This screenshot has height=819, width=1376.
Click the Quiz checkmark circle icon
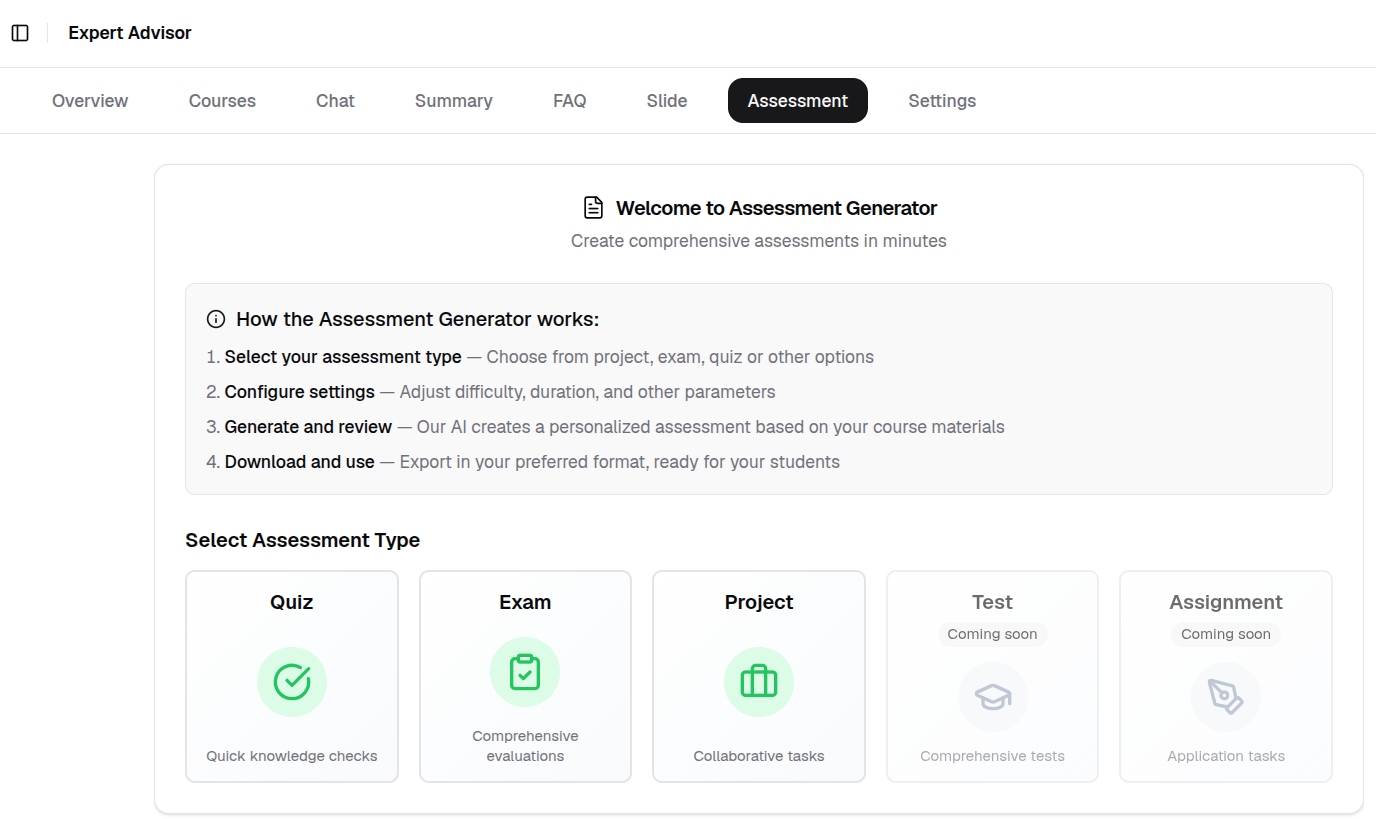point(292,682)
